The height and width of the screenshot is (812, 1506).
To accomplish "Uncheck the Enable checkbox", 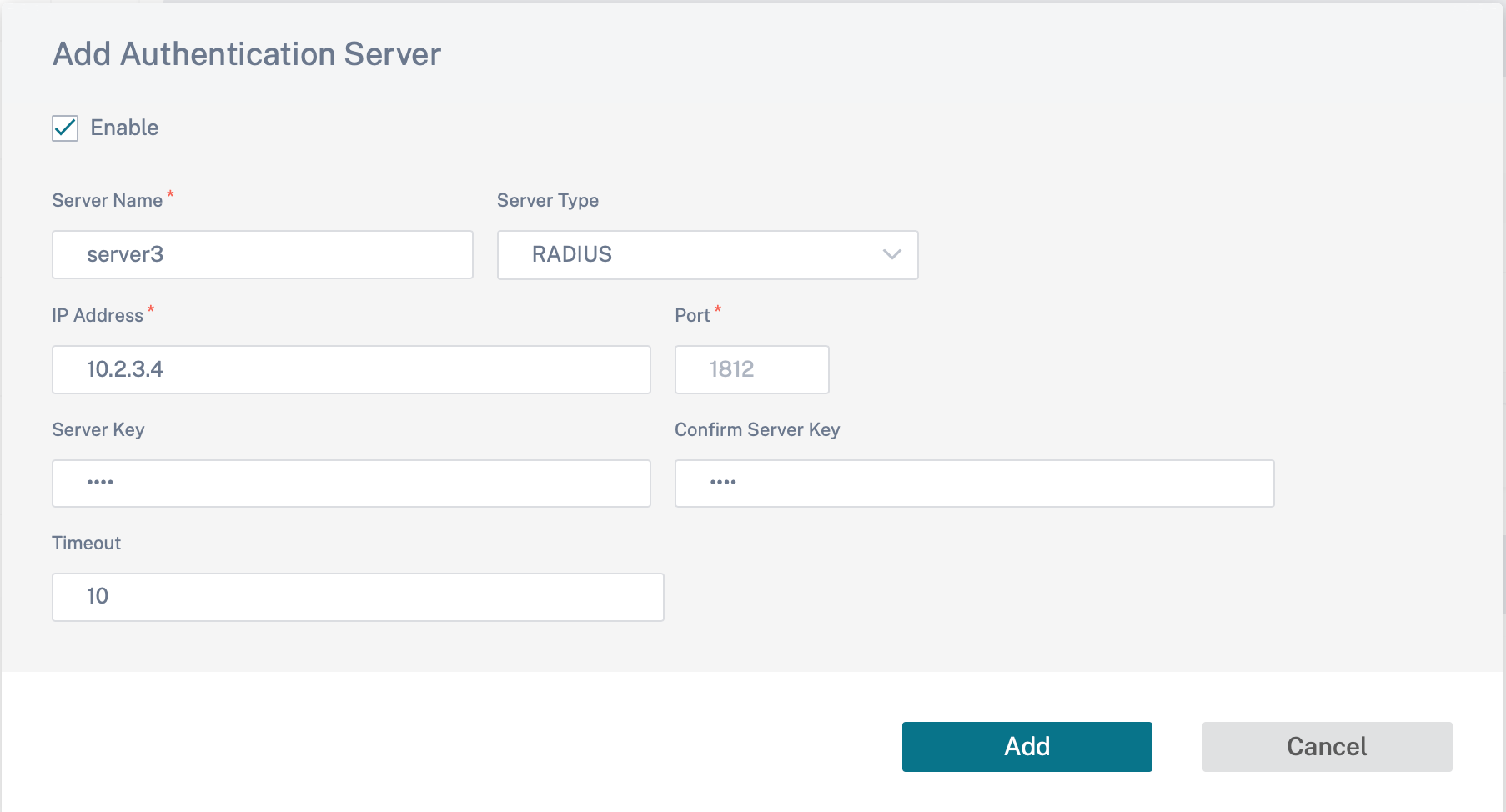I will tap(65, 128).
